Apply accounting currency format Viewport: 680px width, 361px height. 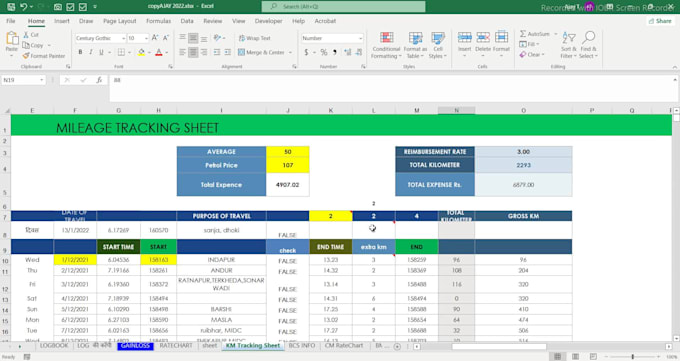[307, 52]
